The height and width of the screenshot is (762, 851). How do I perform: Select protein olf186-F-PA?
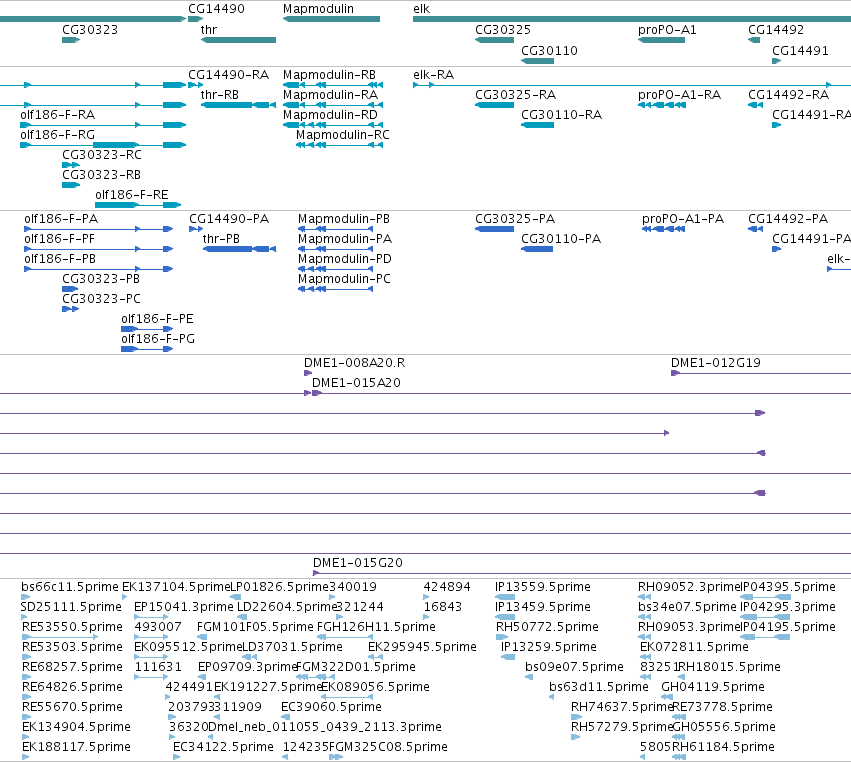click(99, 229)
